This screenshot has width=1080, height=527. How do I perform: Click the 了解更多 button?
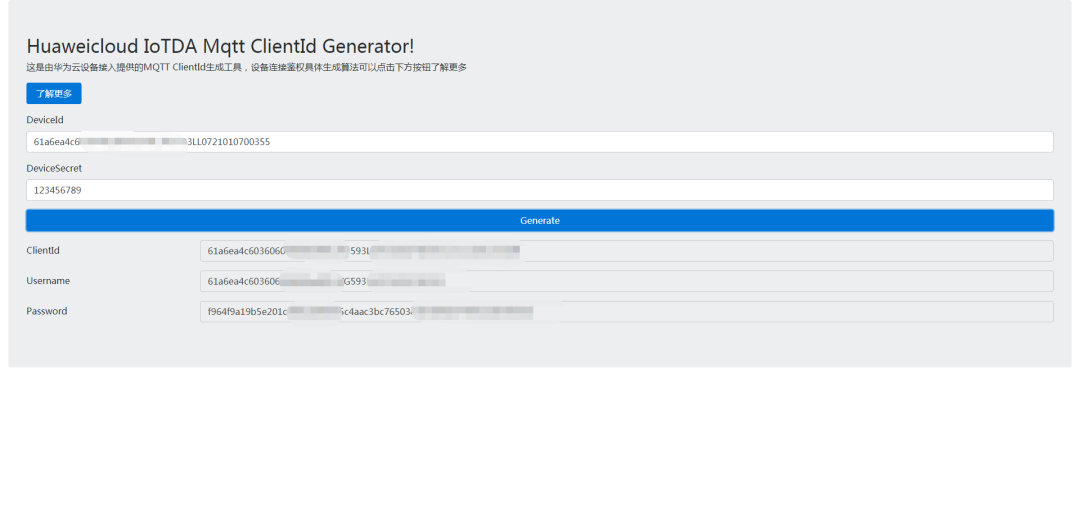(x=54, y=94)
